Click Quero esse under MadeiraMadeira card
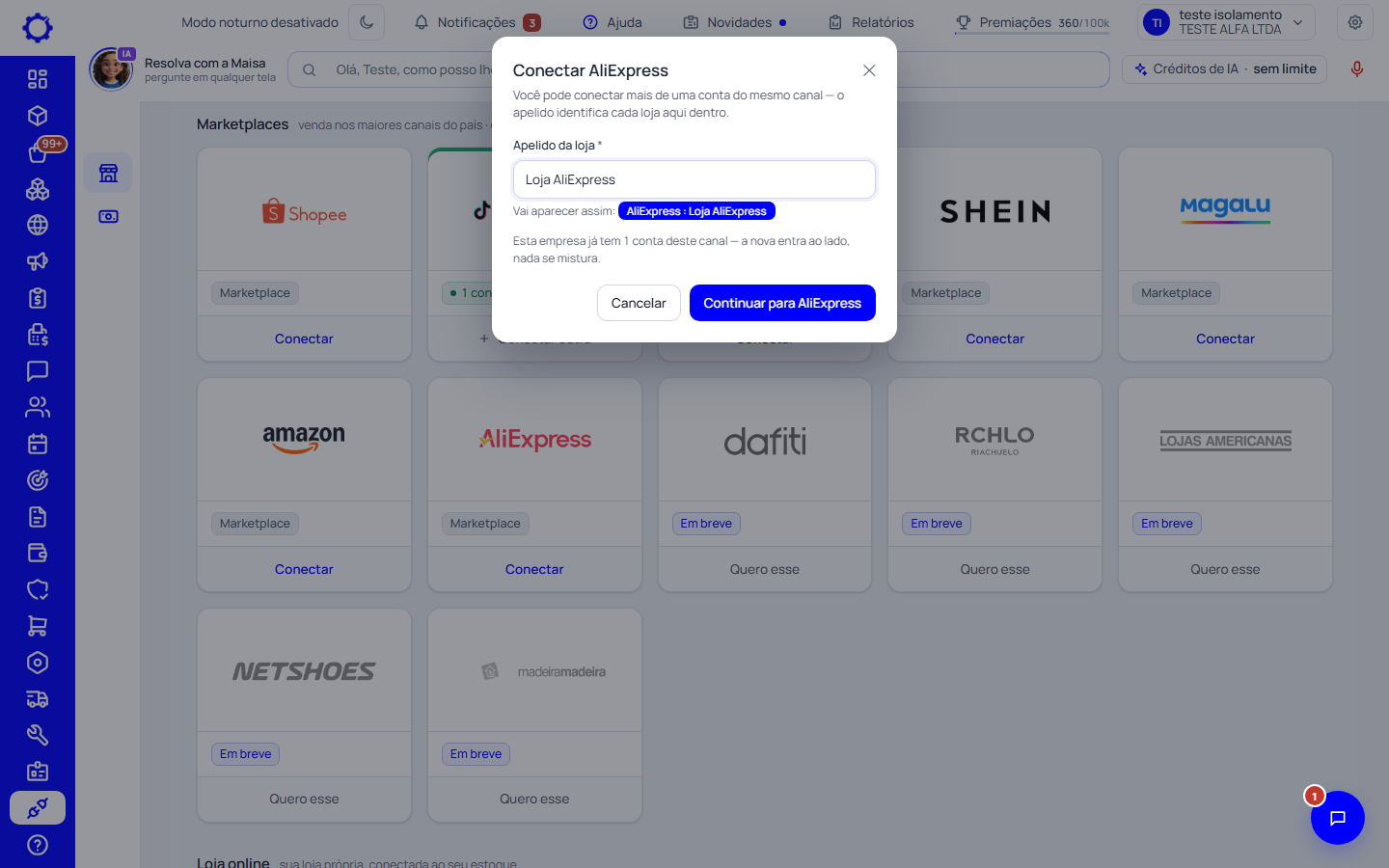 pos(534,799)
